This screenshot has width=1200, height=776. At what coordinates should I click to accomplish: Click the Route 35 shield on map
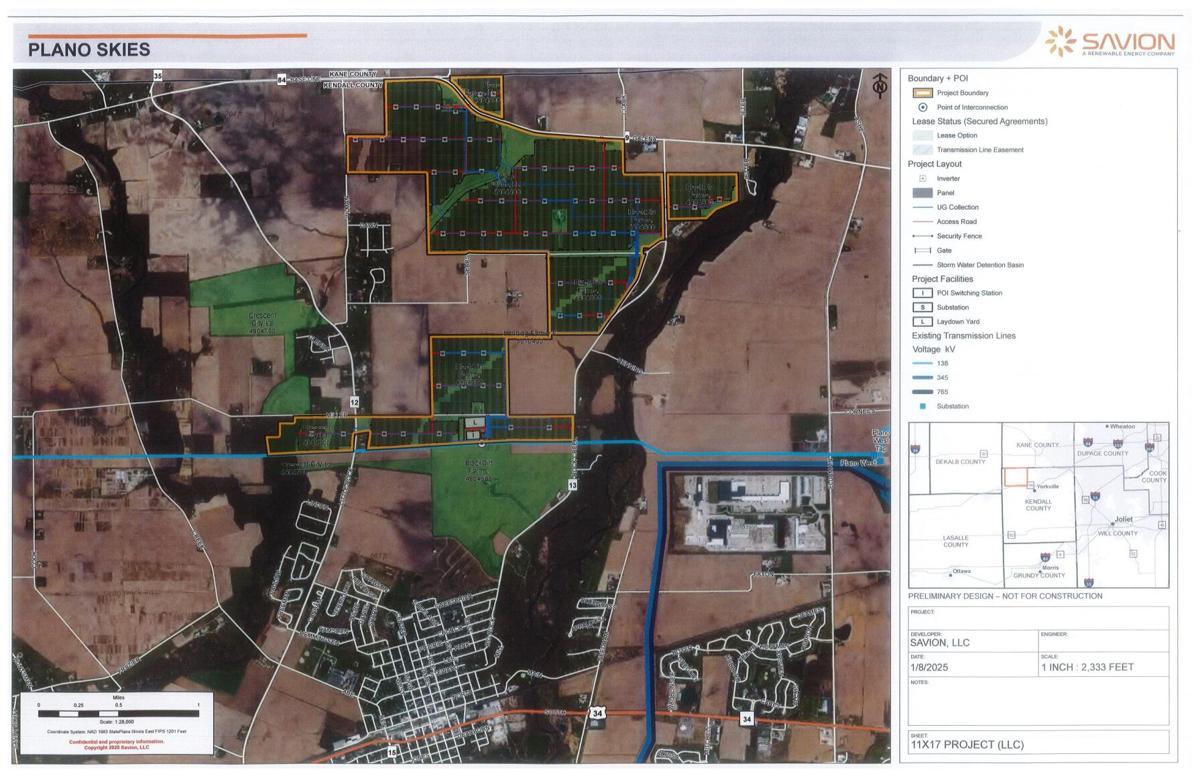[157, 75]
